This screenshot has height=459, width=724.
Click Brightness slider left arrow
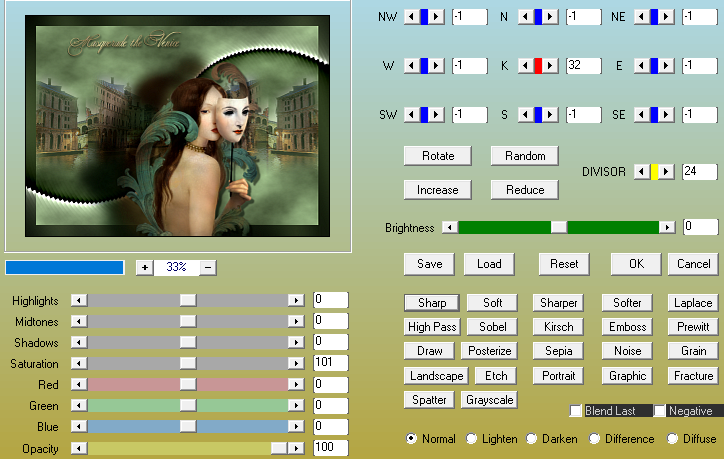(x=450, y=227)
